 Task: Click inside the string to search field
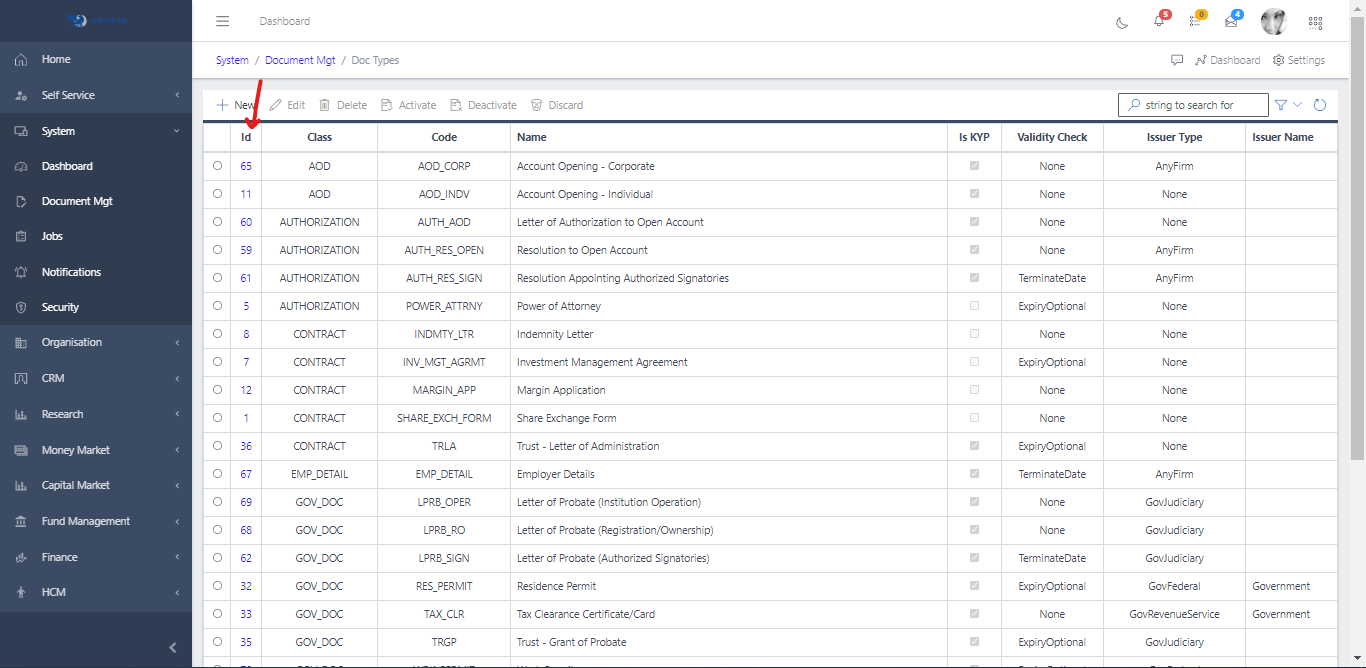coord(1193,104)
